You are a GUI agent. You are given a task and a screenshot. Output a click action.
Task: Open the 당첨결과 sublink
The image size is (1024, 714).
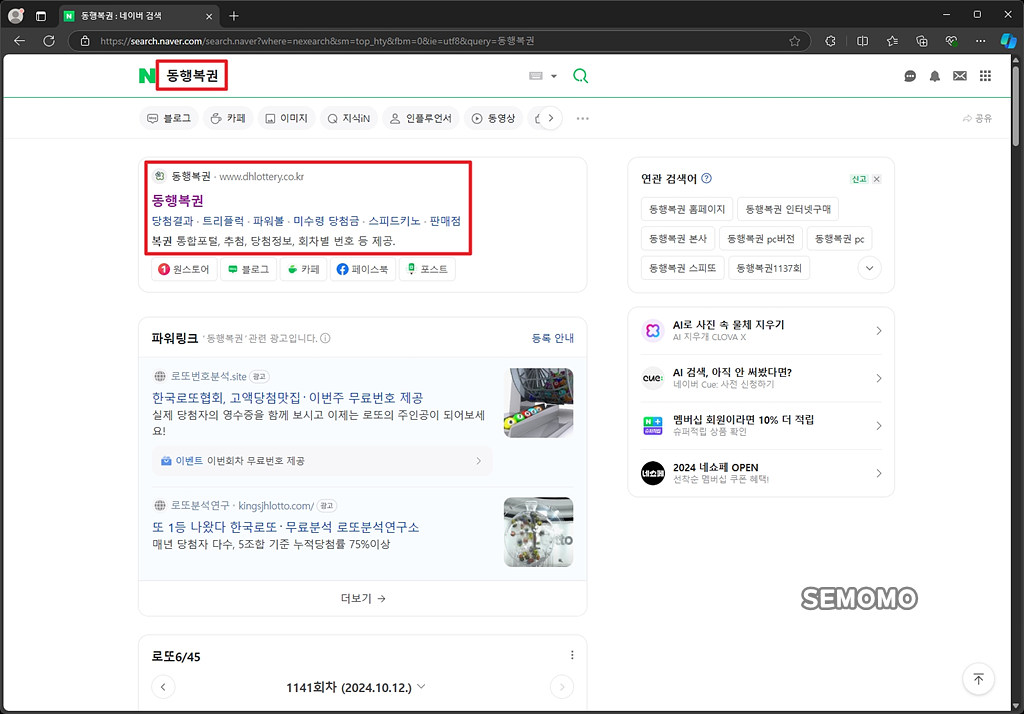click(172, 221)
